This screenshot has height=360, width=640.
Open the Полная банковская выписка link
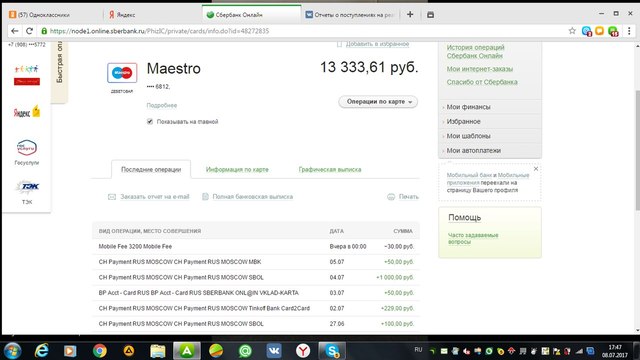(x=253, y=197)
